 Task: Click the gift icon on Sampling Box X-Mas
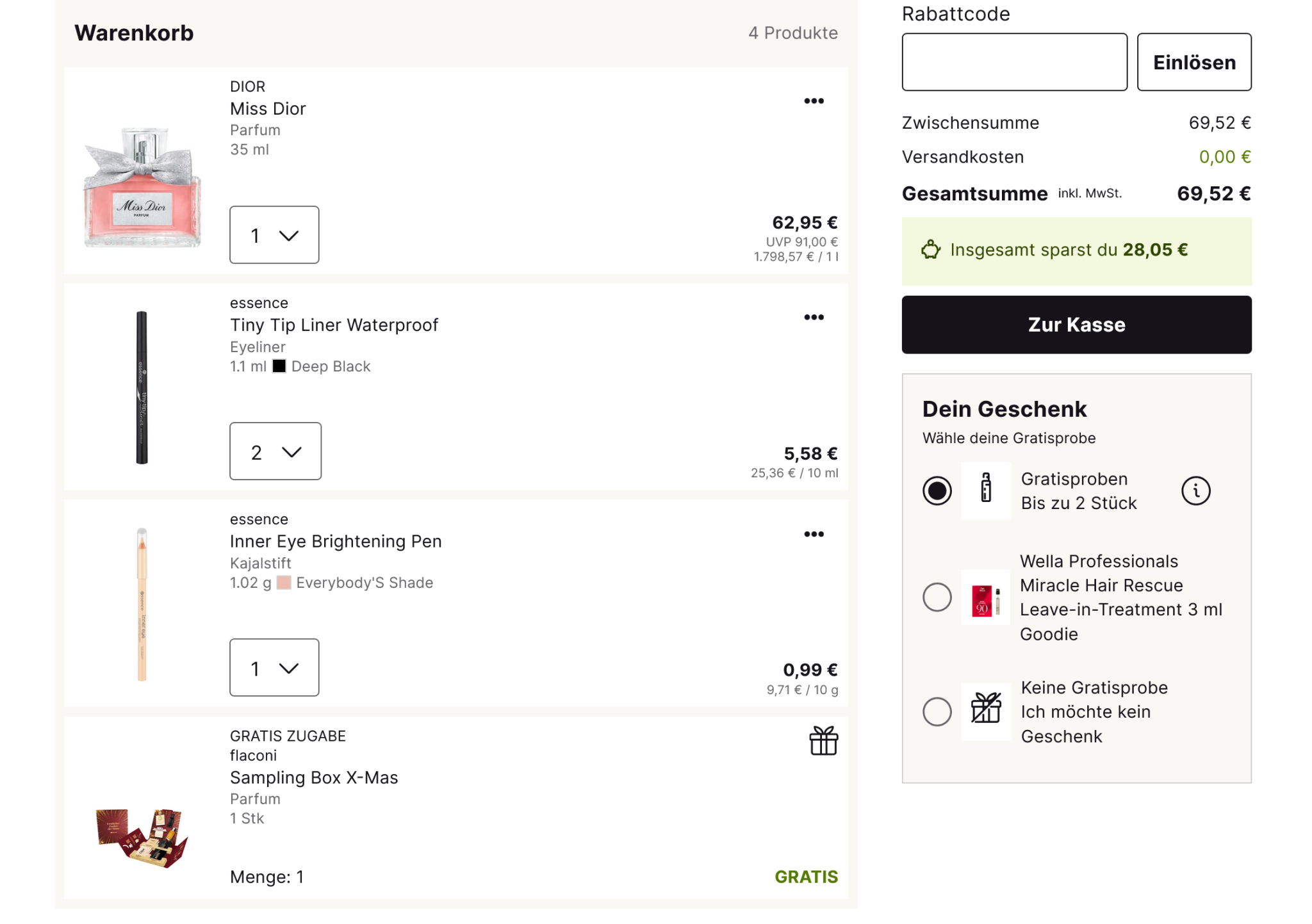[823, 741]
